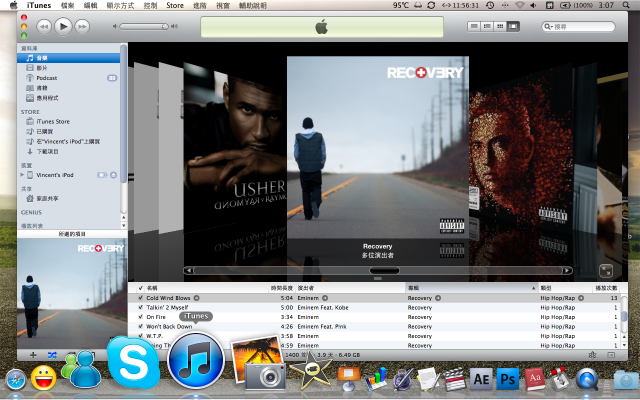Viewport: 640px width, 400px height.
Task: Uncheck the Cold Wind Blows checkbox
Action: (x=140, y=298)
